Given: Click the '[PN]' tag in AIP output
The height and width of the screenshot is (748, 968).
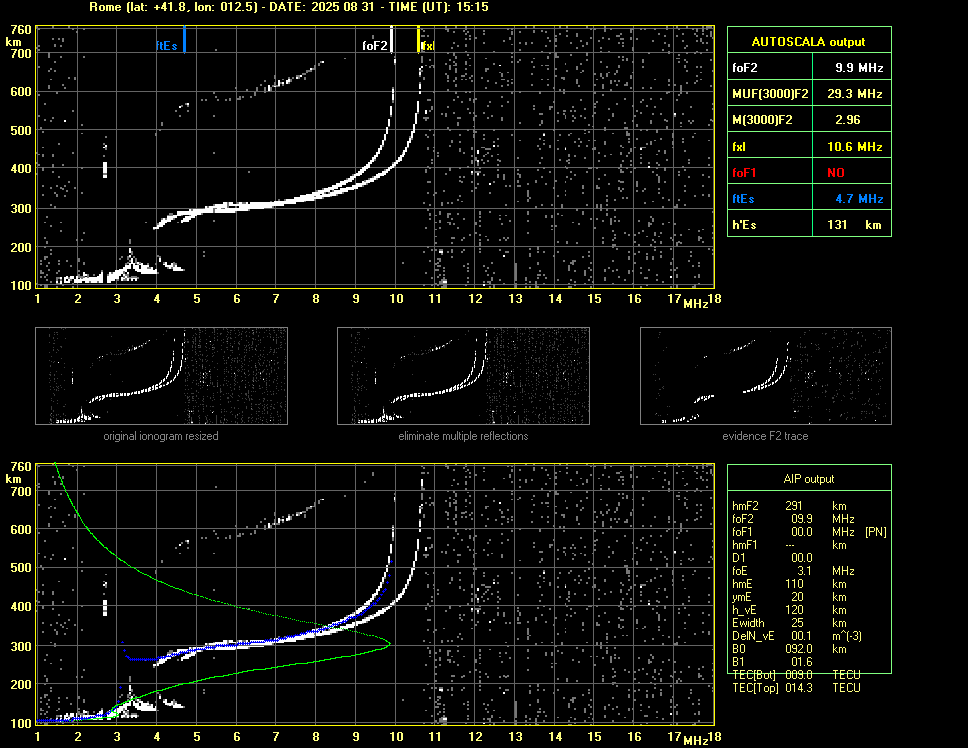Looking at the screenshot, I should click(x=875, y=532).
